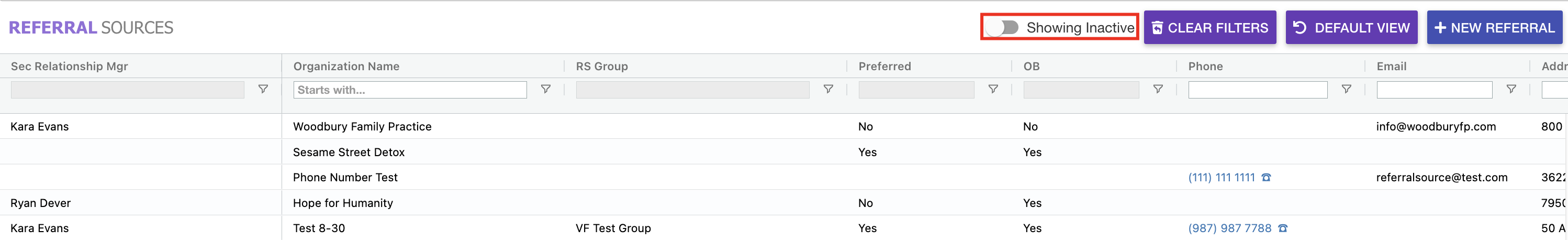The height and width of the screenshot is (240, 1568).
Task: Click phone icon next to (111) 111 1111
Action: [x=1266, y=178]
